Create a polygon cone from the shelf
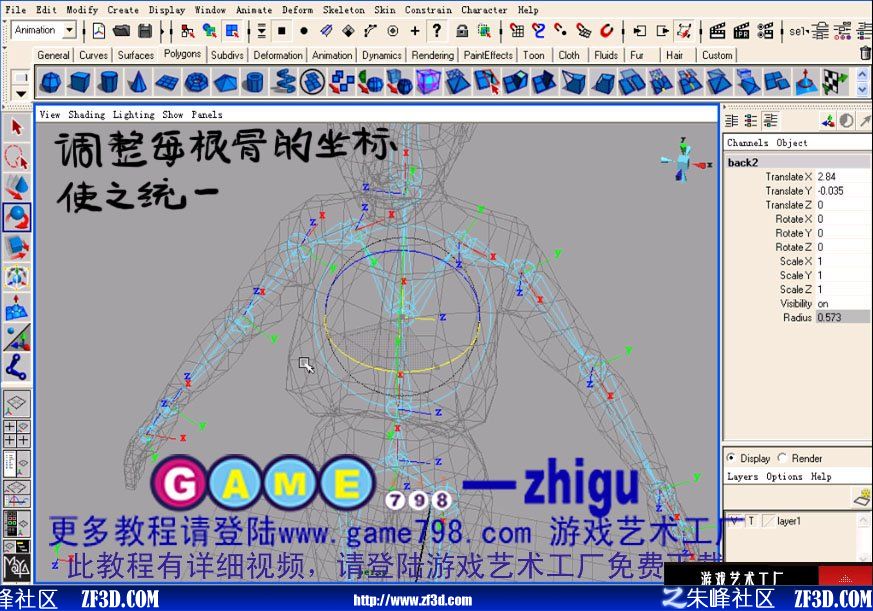Image resolution: width=873 pixels, height=611 pixels. pos(138,82)
